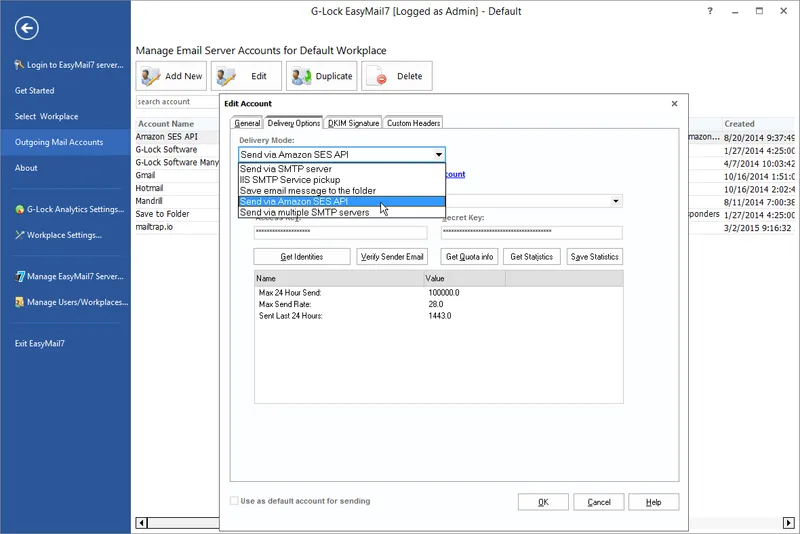Screen dimensions: 800x534
Task: Click the Save Statistics button
Action: tap(594, 257)
